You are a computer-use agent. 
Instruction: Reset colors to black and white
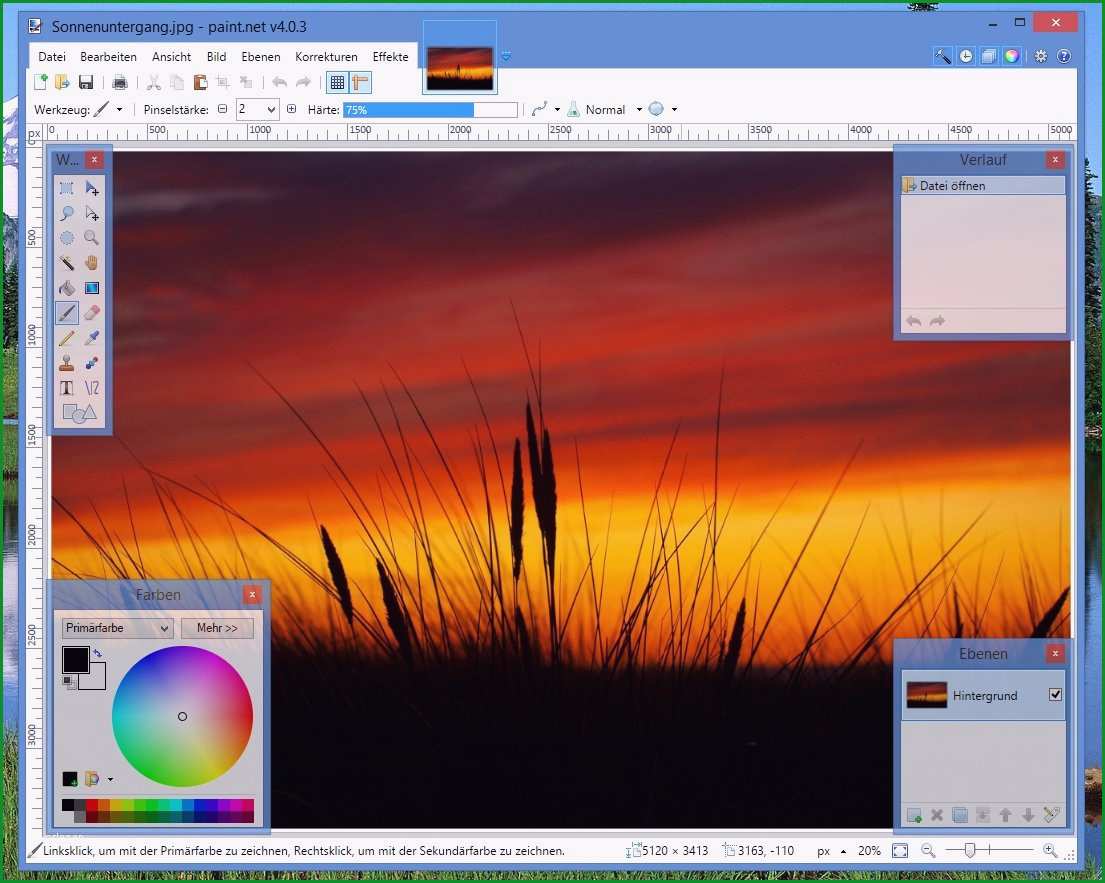coord(68,681)
